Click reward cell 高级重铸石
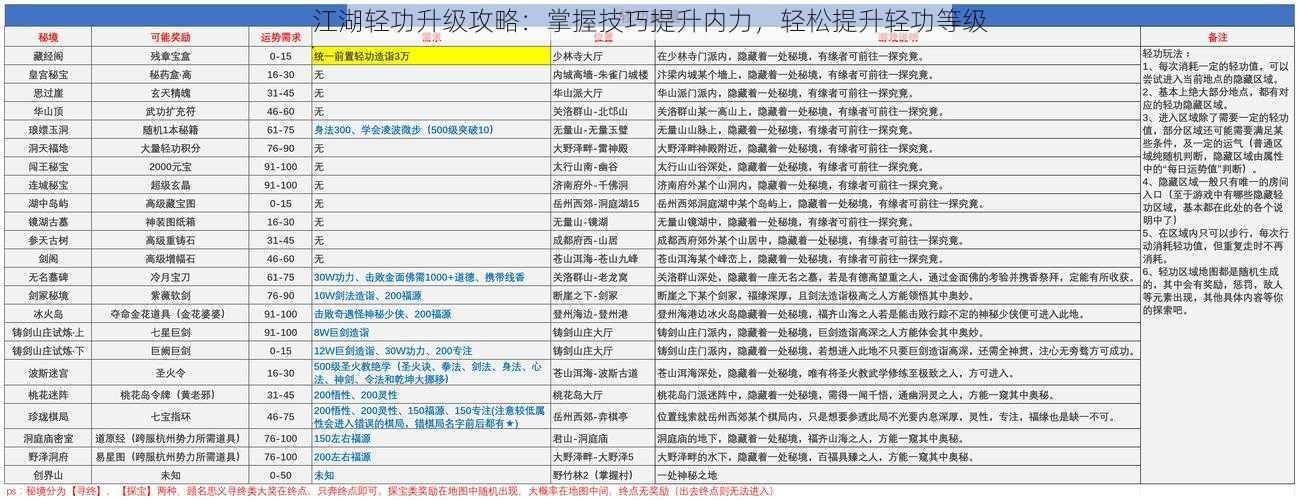The height and width of the screenshot is (500, 1299). pyautogui.click(x=171, y=240)
